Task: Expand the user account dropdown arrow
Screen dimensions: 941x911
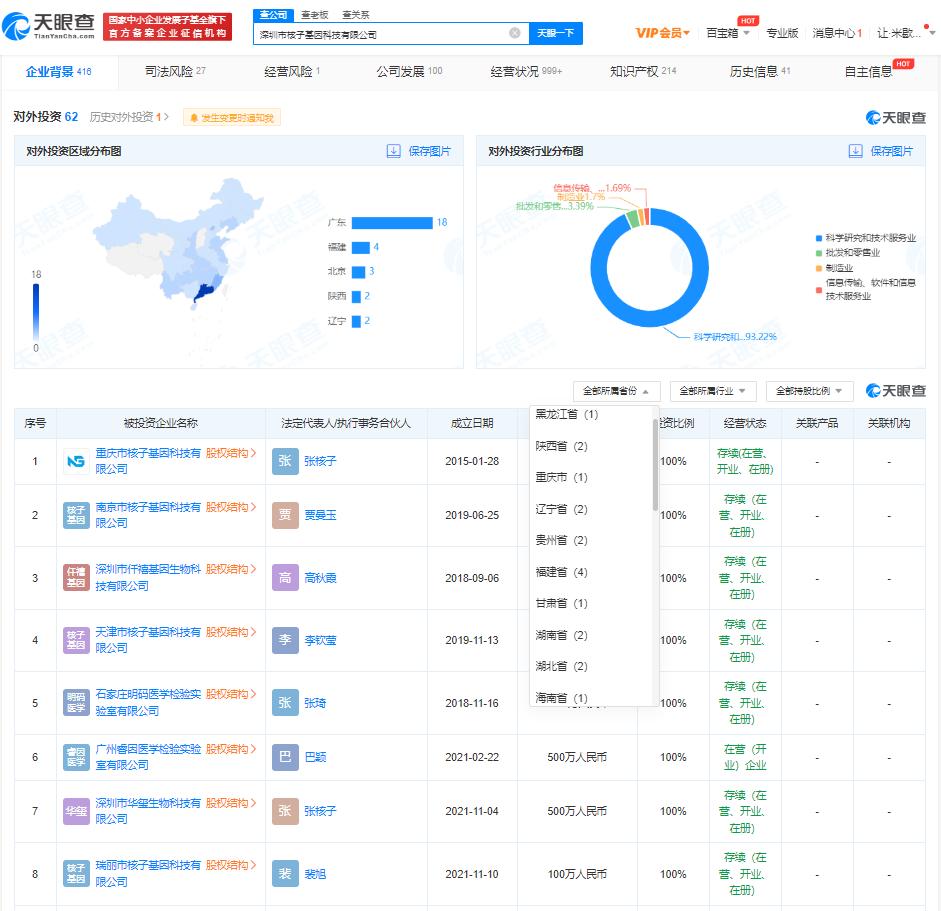Action: (932, 33)
